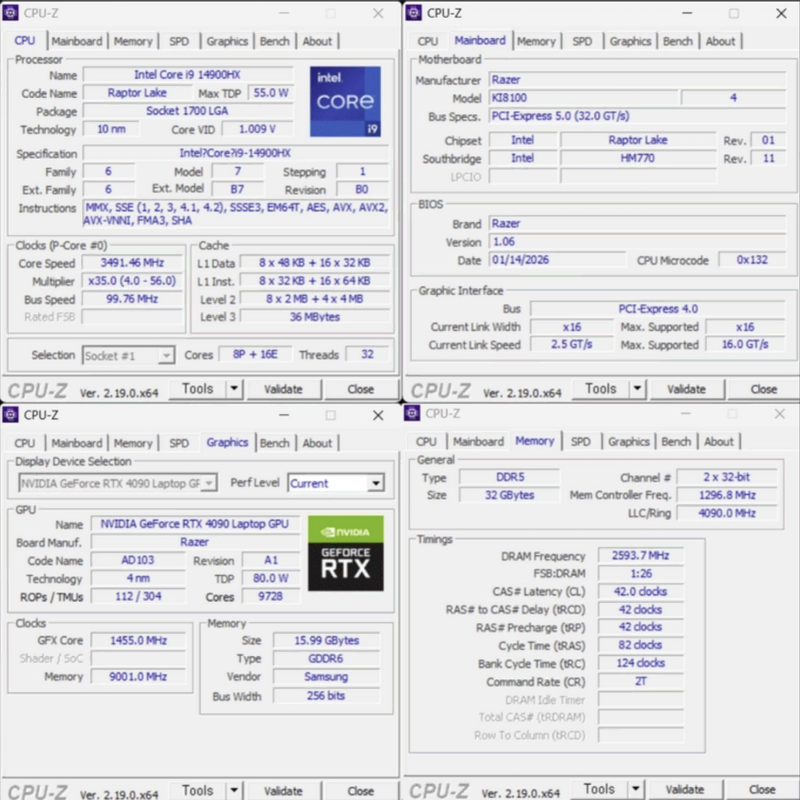Click GPU Code Name value AD103

click(x=138, y=560)
